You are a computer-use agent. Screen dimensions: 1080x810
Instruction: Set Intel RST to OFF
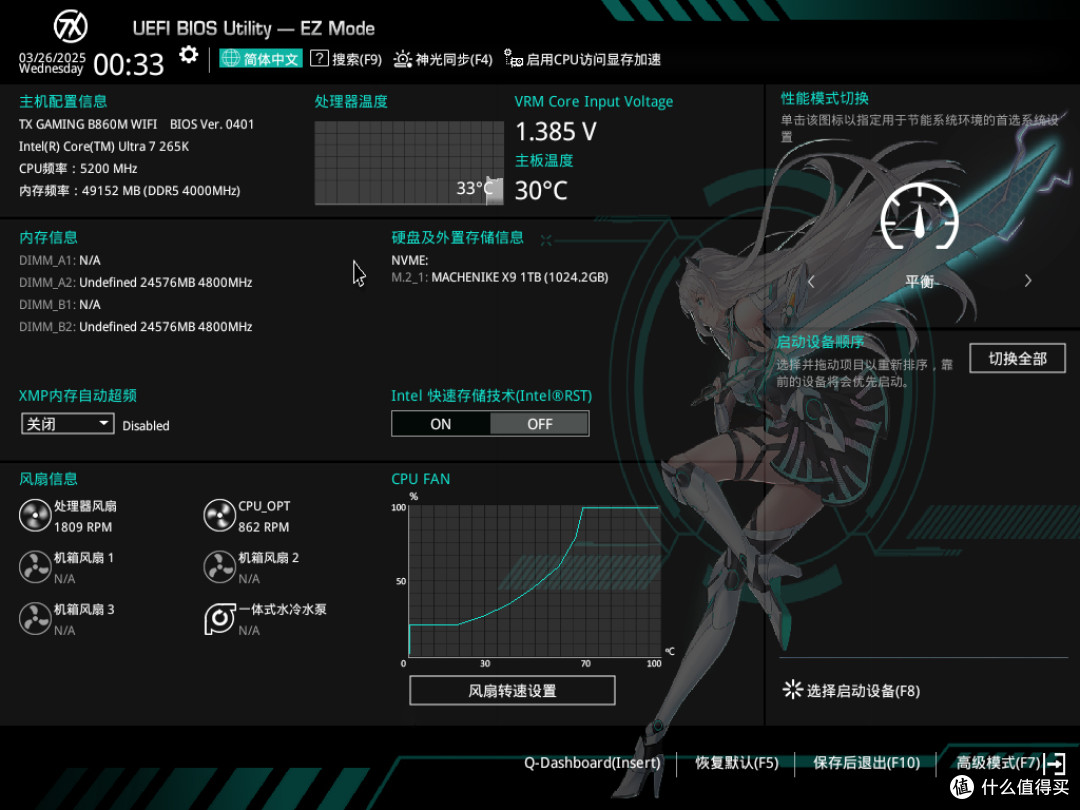tap(540, 424)
